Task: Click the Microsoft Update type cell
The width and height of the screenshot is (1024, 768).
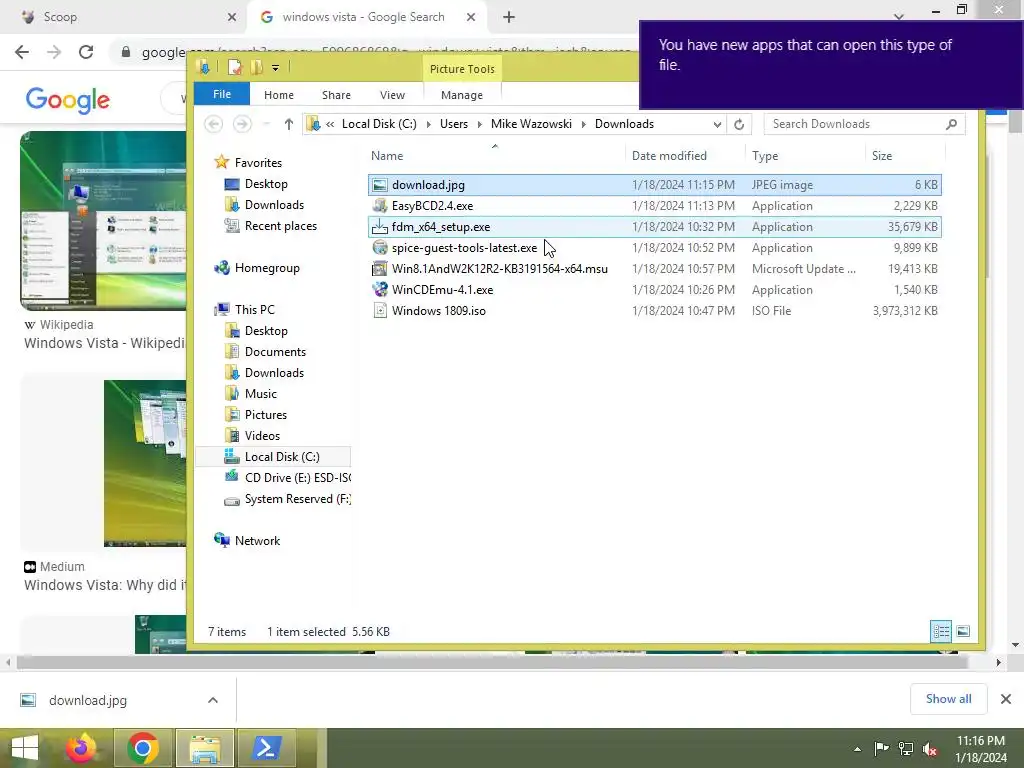Action: pos(803,269)
